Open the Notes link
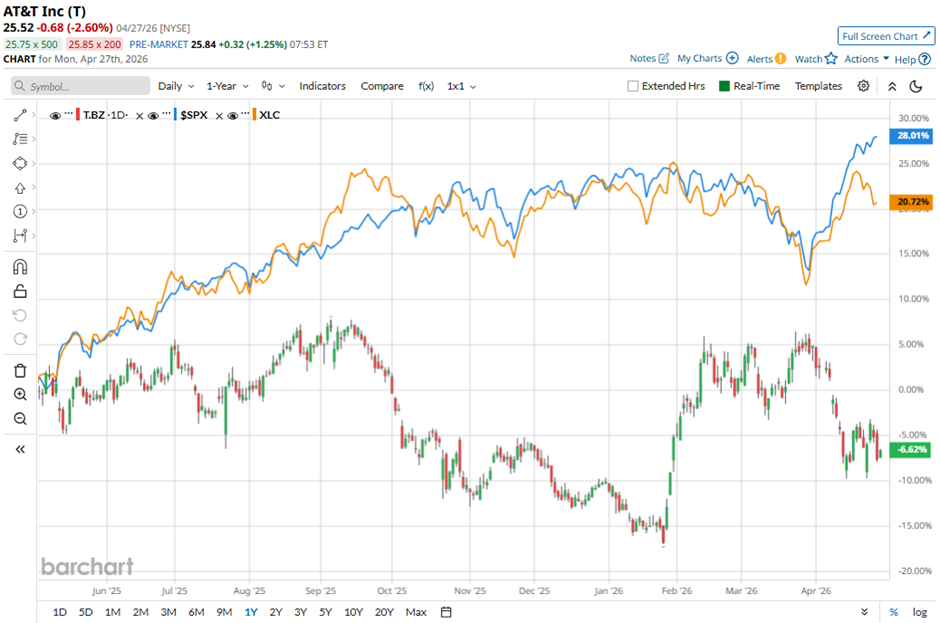This screenshot has height=623, width=940. click(649, 59)
